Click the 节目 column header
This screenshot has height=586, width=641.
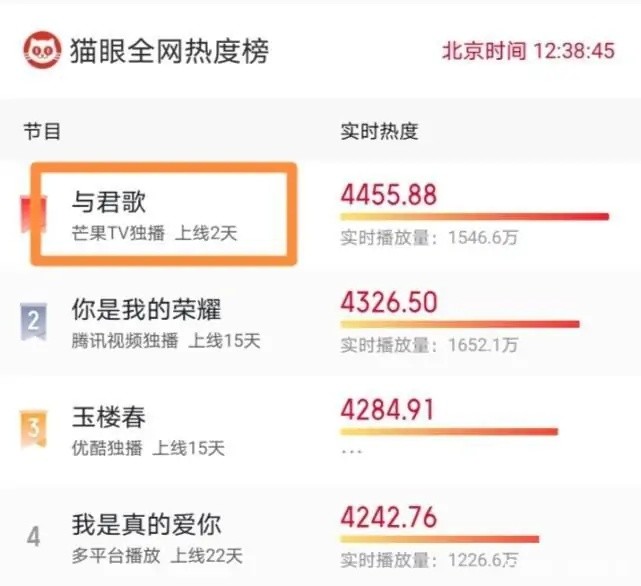point(42,132)
